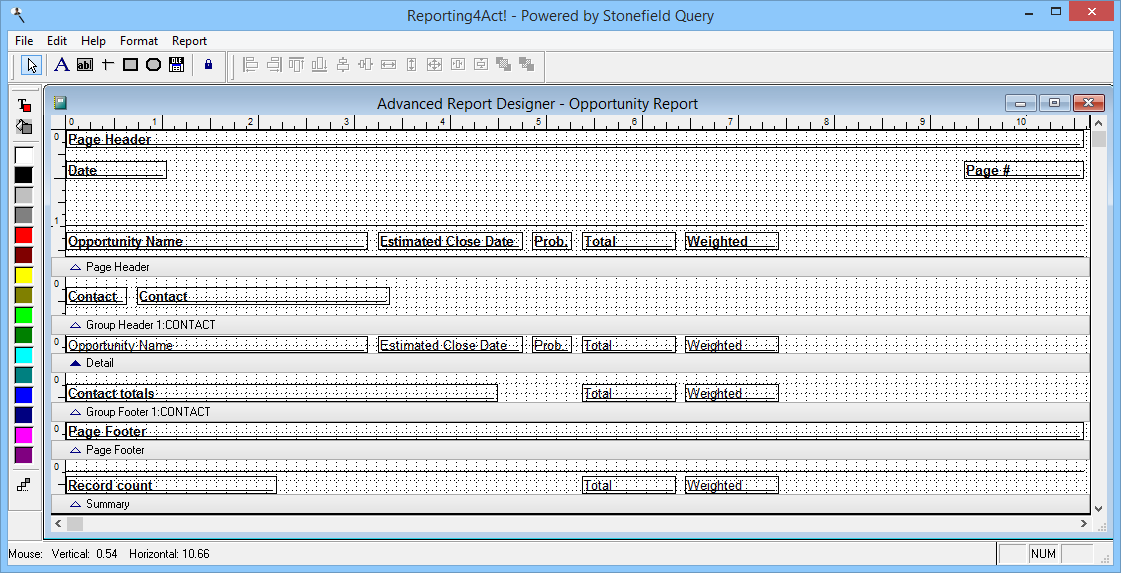Pick the white color swatch
This screenshot has height=573, width=1121.
24,155
